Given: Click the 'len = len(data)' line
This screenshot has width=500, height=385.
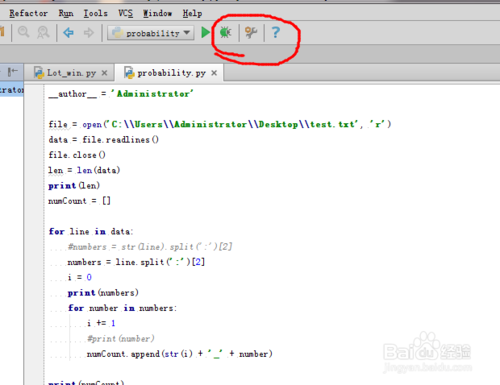Looking at the screenshot, I should pyautogui.click(x=84, y=170).
